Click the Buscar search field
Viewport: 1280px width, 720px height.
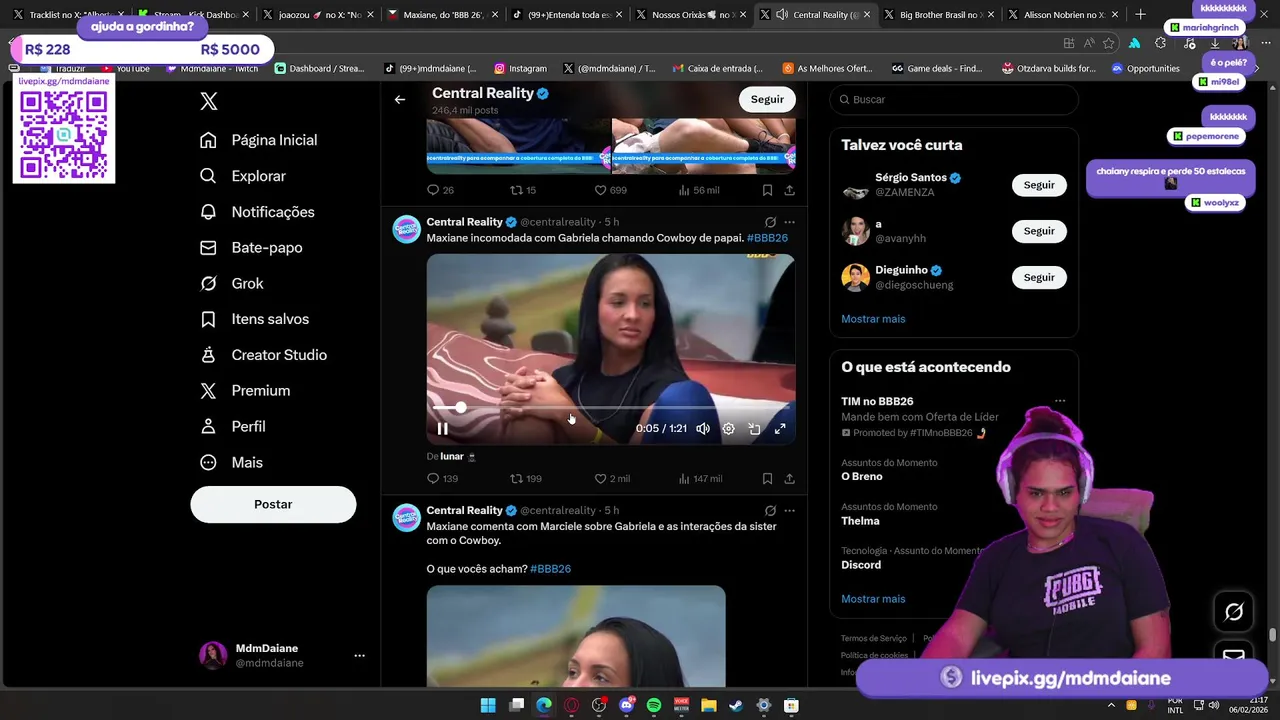953,100
